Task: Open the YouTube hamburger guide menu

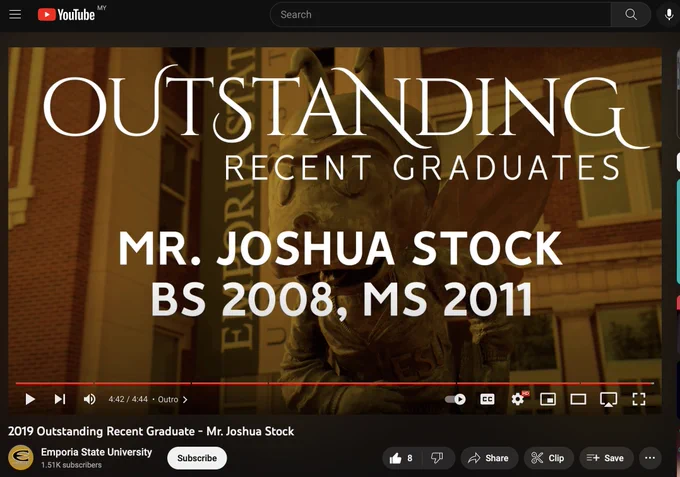Action: [15, 14]
